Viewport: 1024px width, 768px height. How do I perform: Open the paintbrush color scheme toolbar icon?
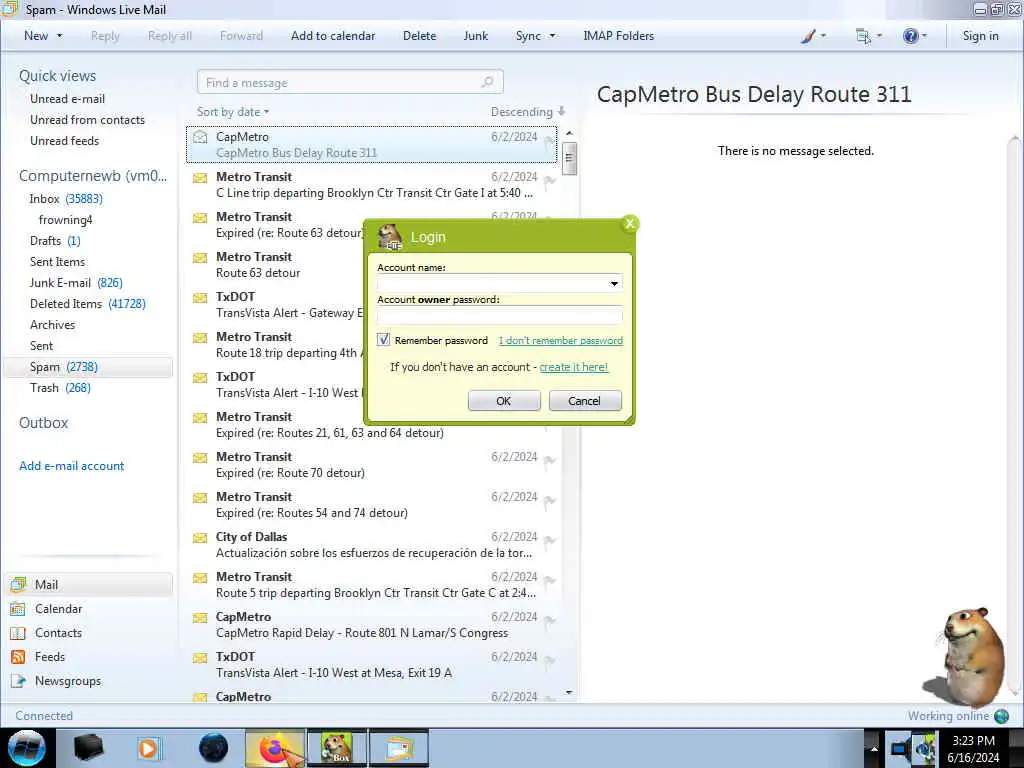click(x=808, y=36)
